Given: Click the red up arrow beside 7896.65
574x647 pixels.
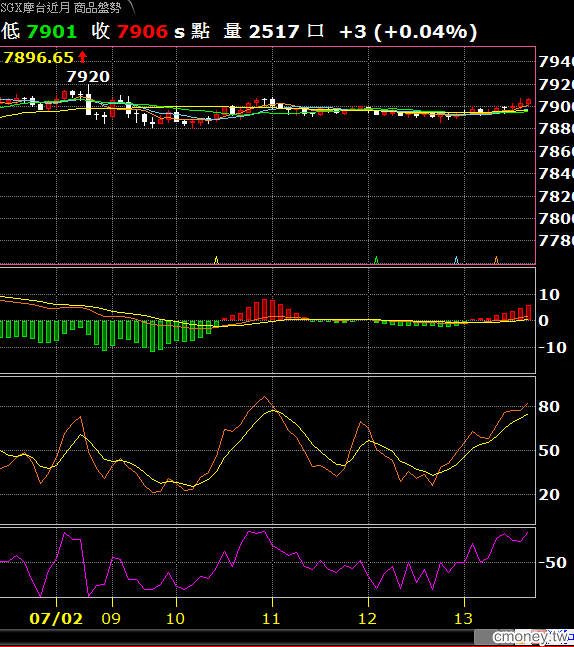Looking at the screenshot, I should point(83,57).
